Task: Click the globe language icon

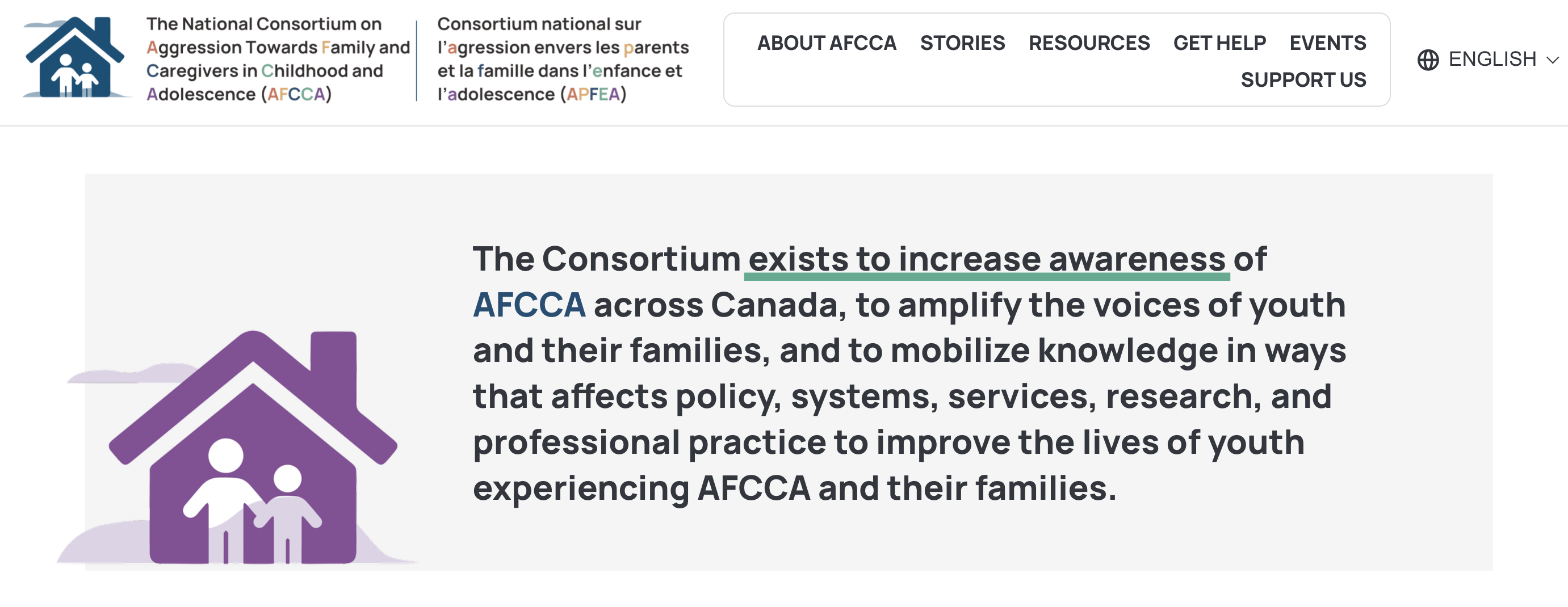Action: 1428,60
